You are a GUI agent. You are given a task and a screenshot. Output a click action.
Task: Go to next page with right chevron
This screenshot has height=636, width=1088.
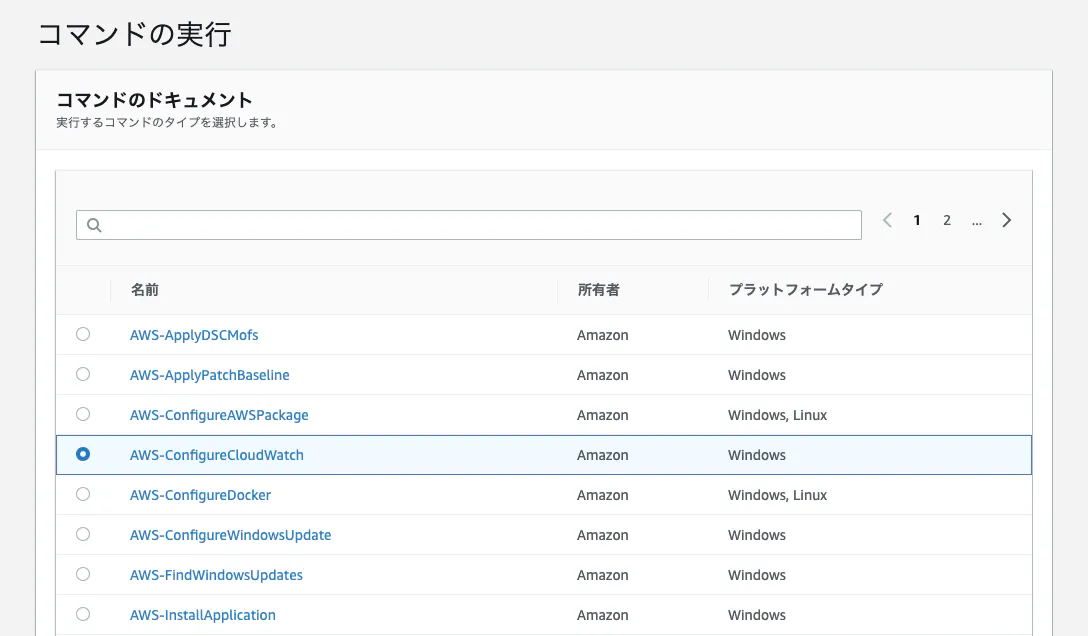click(x=1007, y=220)
